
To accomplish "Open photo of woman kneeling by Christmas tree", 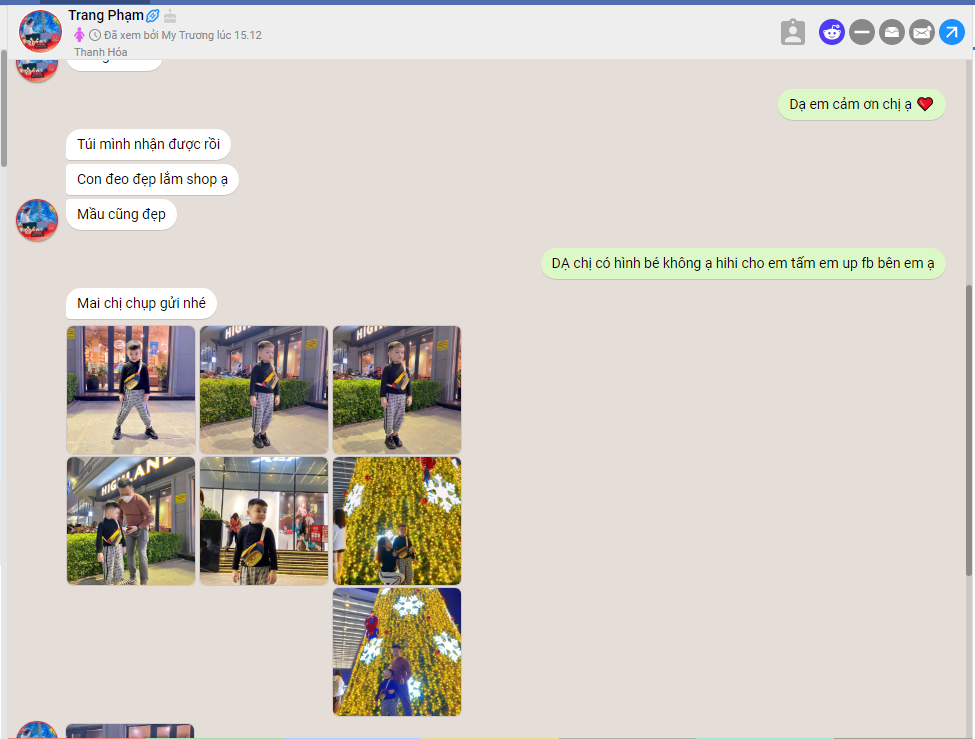I will 397,521.
